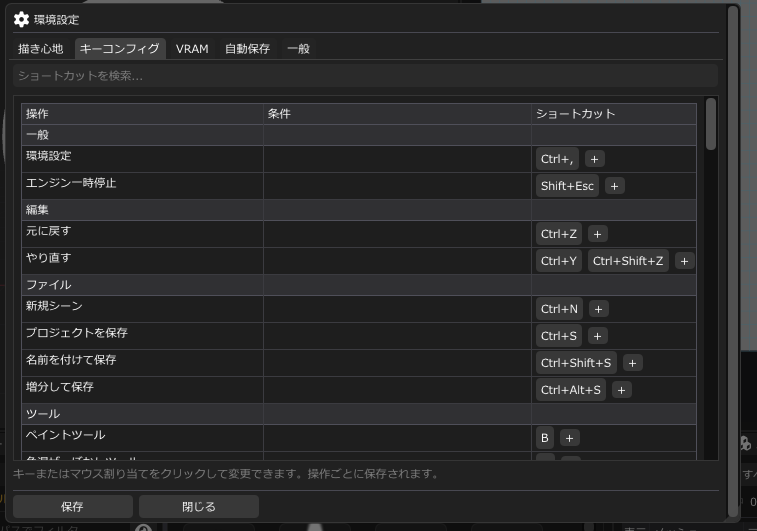
Task: Click the Shift+Esc shortcut for エンジン一時停止
Action: 567,186
